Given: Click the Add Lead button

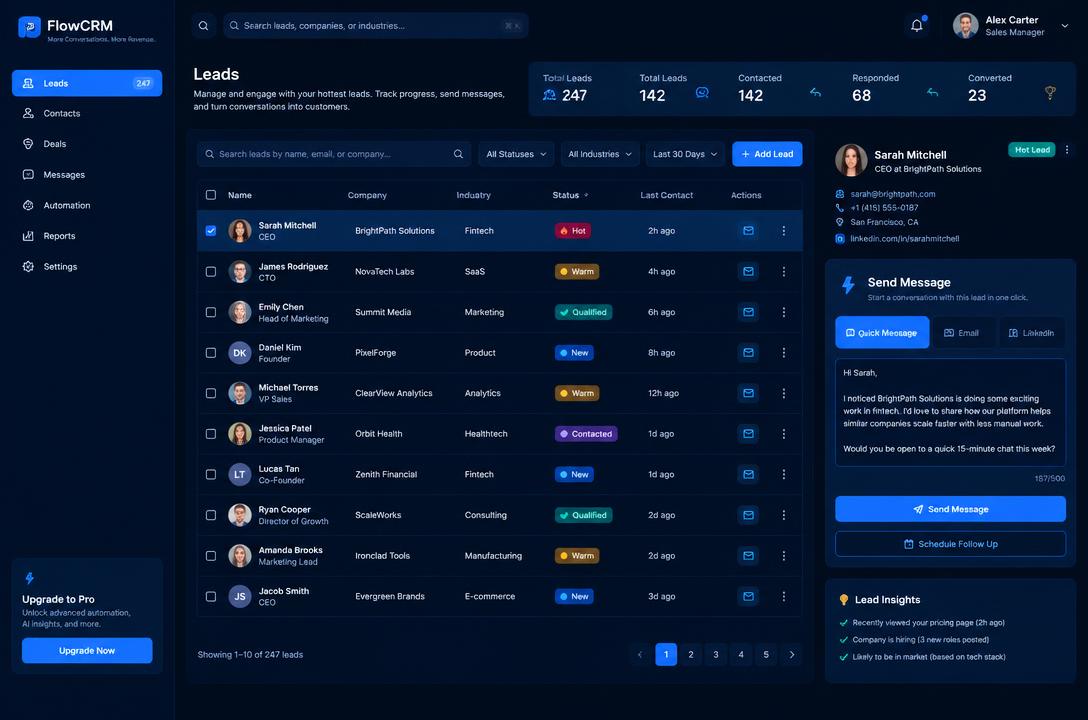Looking at the screenshot, I should pos(767,154).
